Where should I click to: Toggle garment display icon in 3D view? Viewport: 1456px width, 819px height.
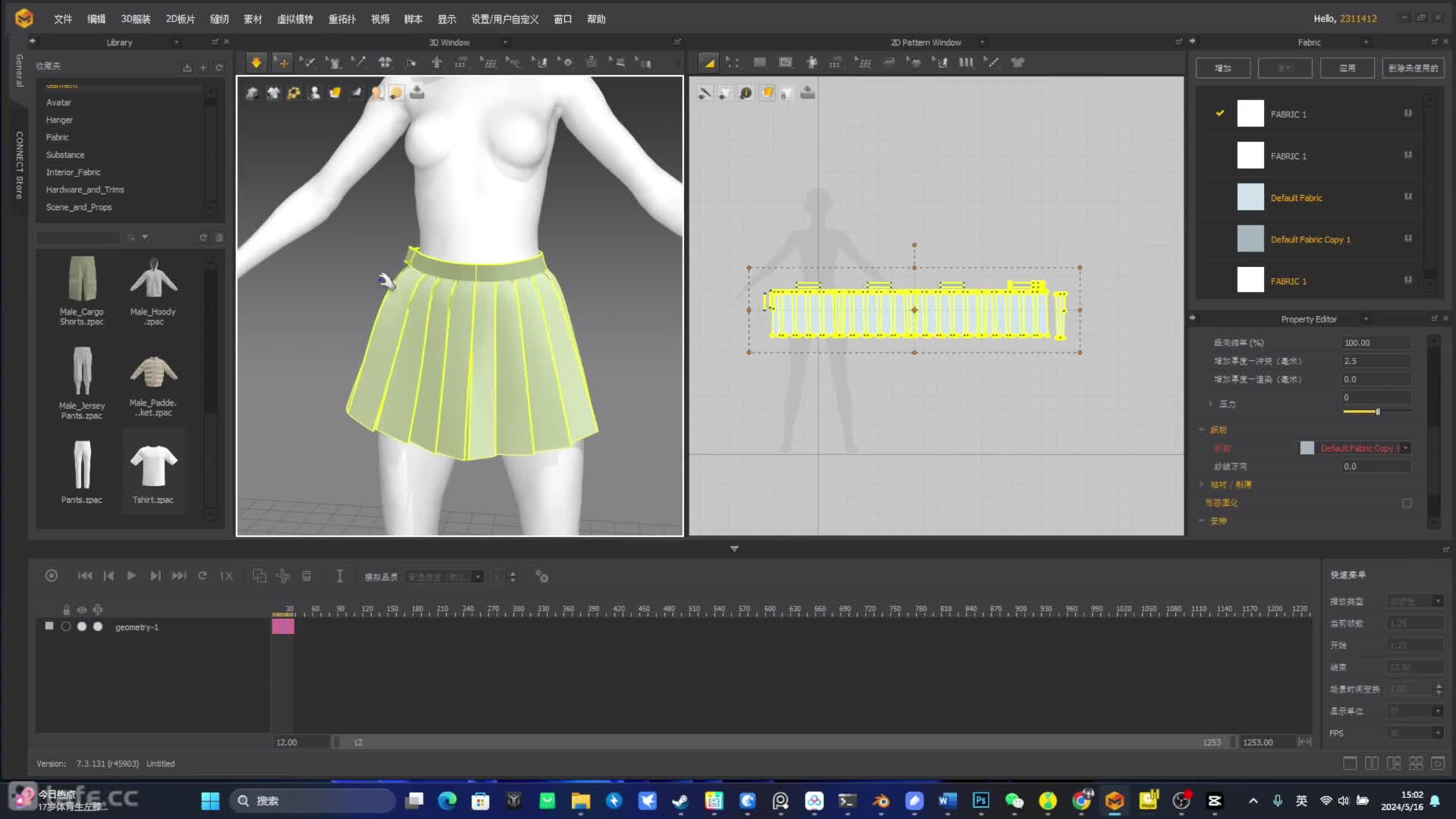(x=273, y=93)
